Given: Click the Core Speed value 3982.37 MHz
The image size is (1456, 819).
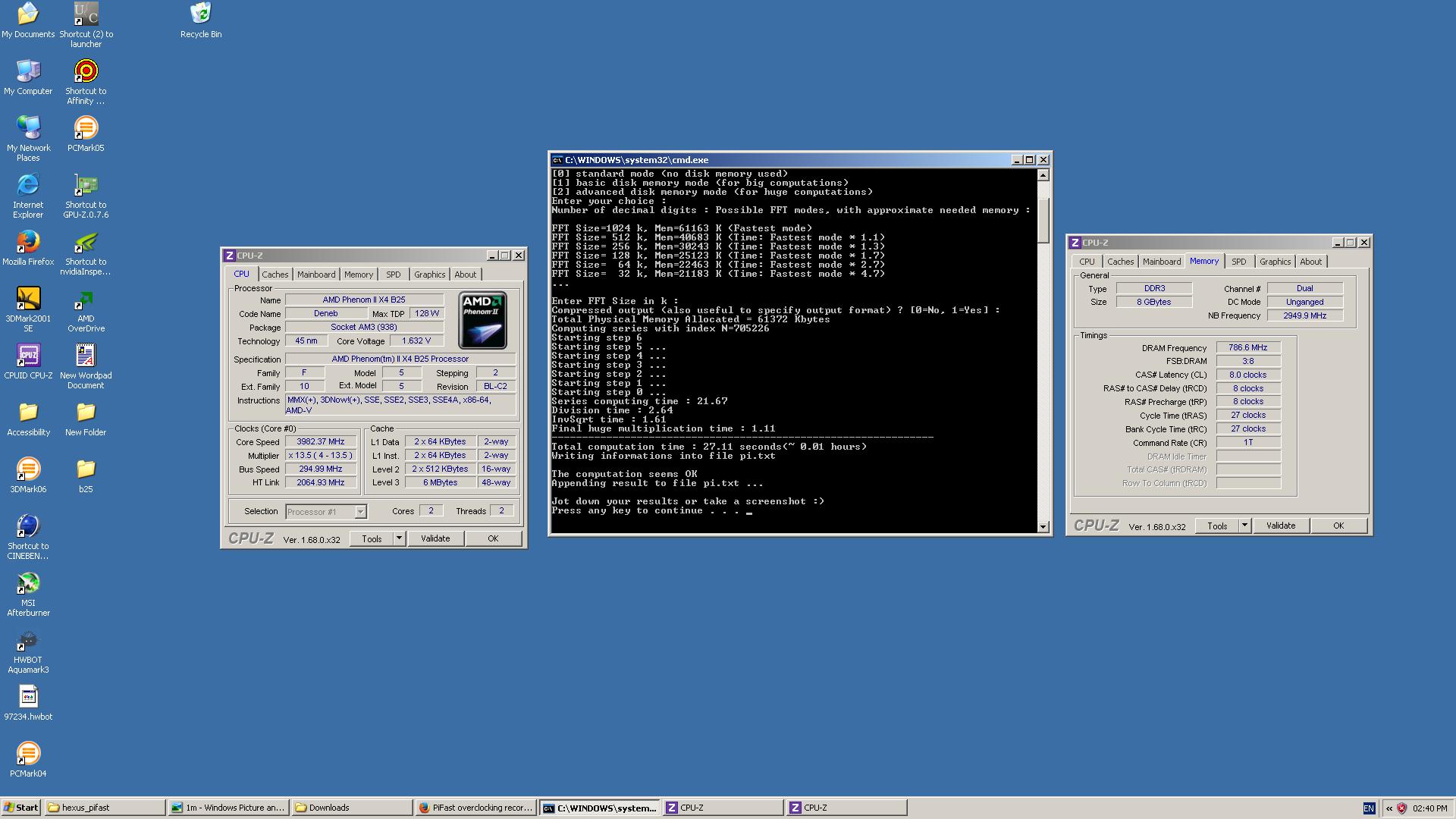Looking at the screenshot, I should [321, 441].
